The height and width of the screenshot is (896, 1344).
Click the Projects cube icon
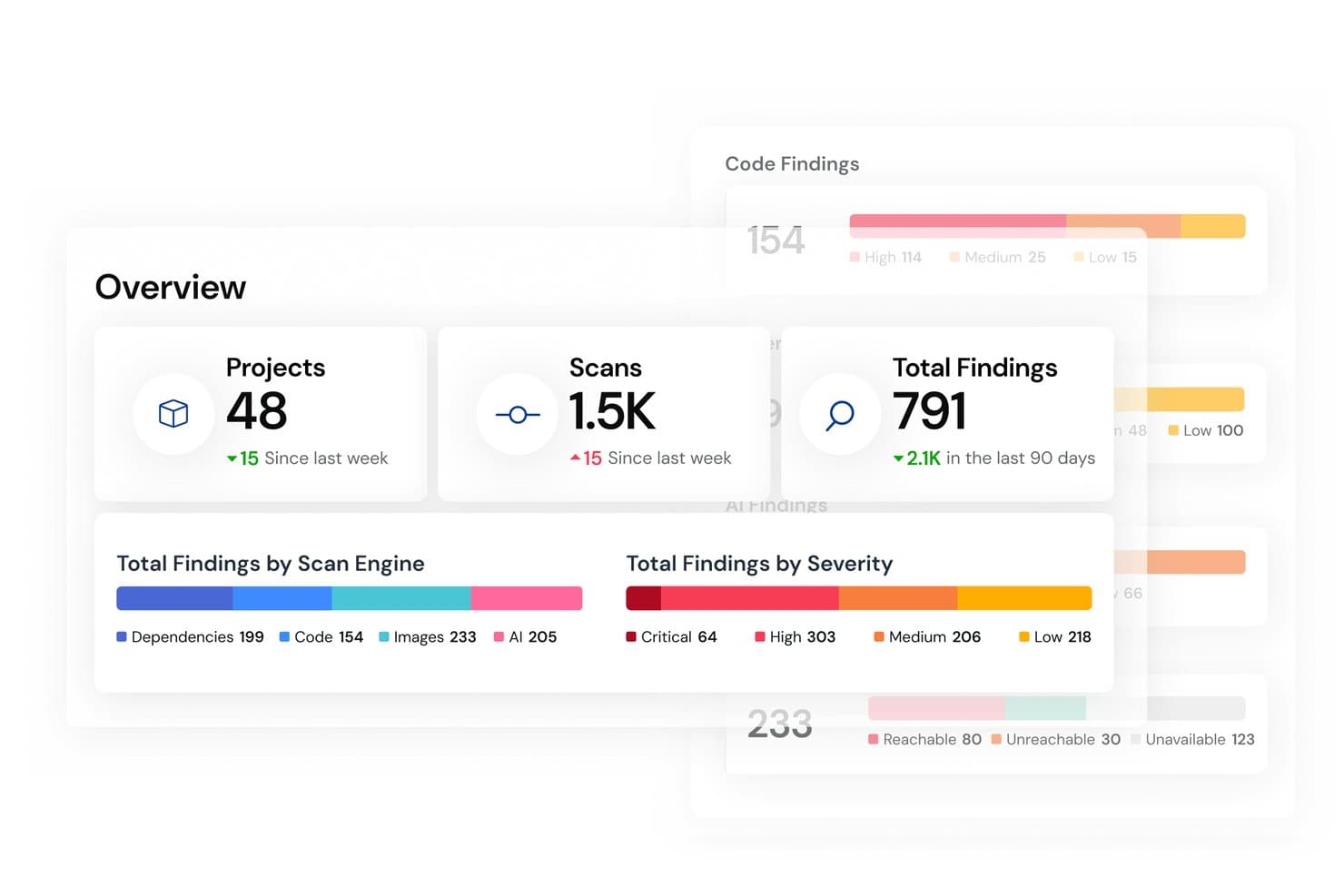coord(173,414)
